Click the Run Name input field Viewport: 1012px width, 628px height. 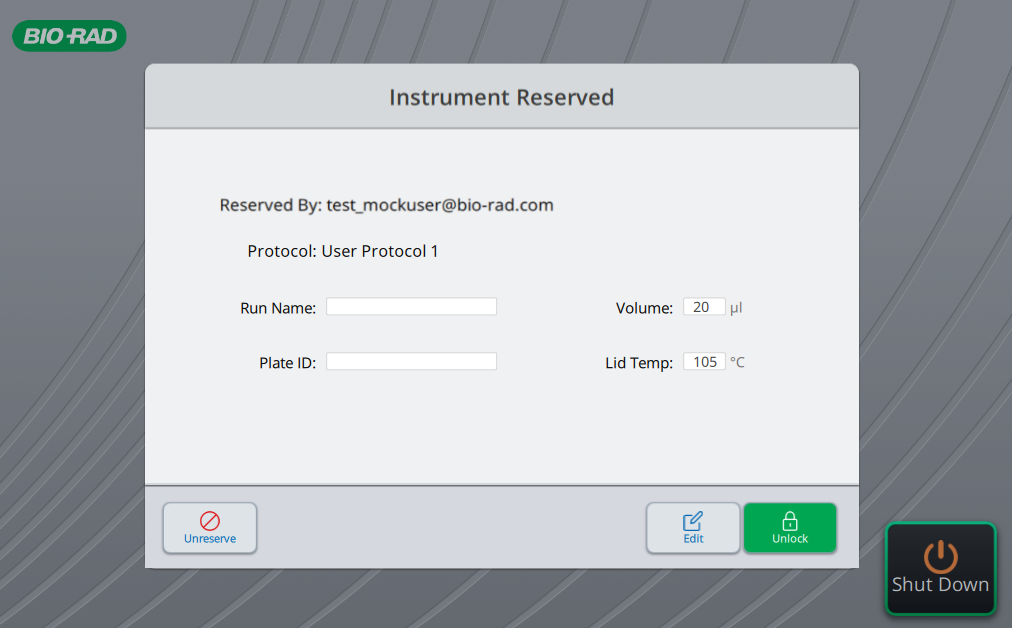click(x=410, y=306)
